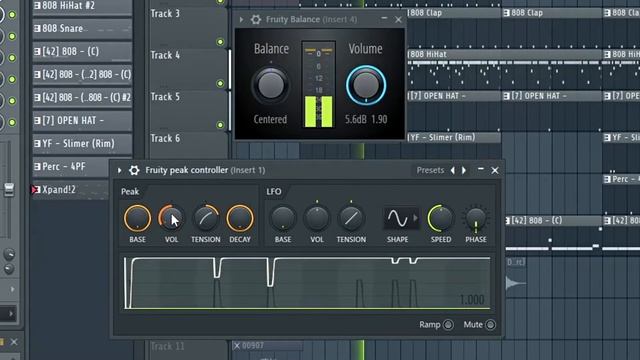The width and height of the screenshot is (640, 360).
Task: Select the [42] 808 - (C) channel button
Action: (82, 51)
